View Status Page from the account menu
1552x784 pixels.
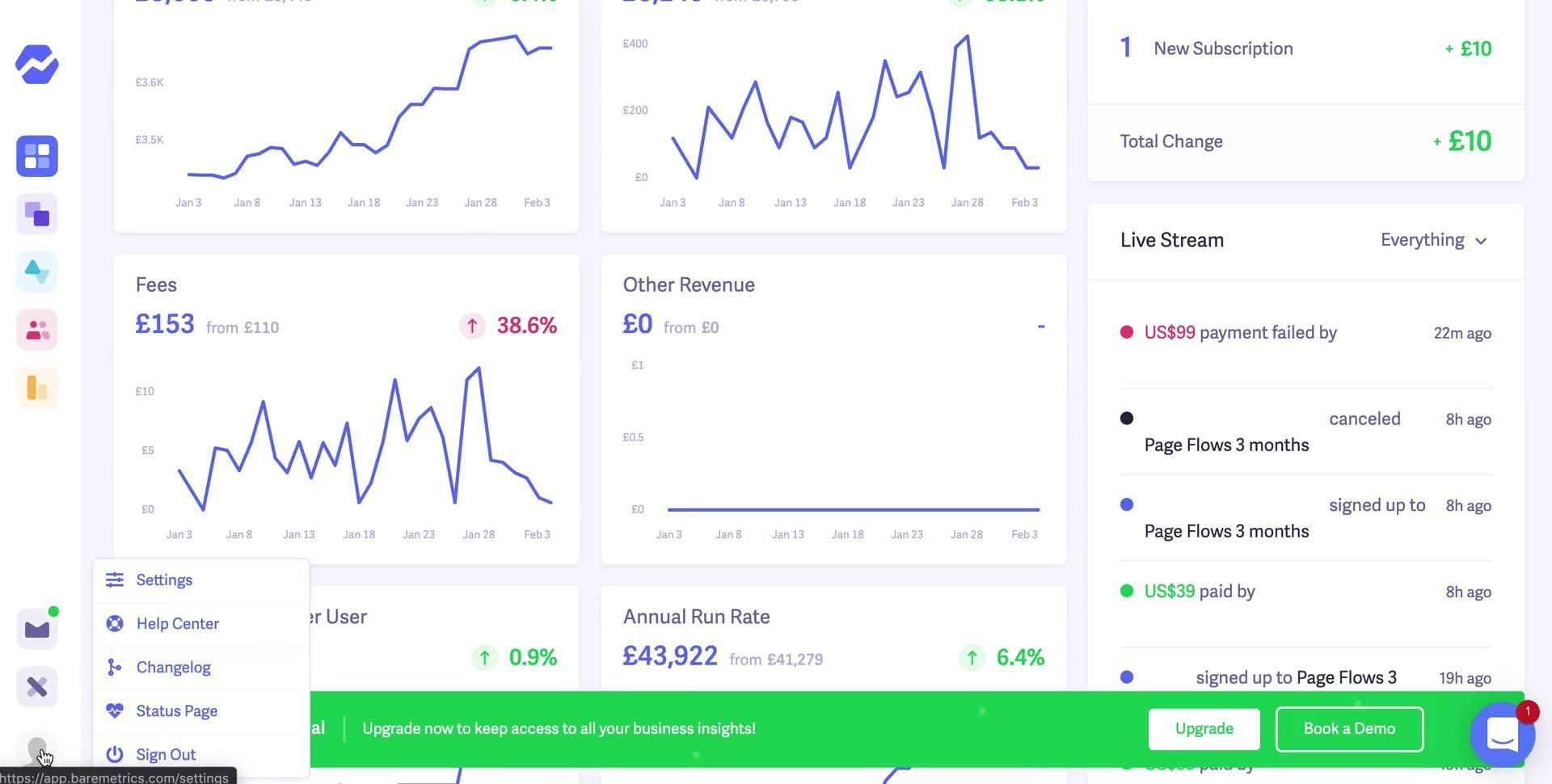(176, 711)
